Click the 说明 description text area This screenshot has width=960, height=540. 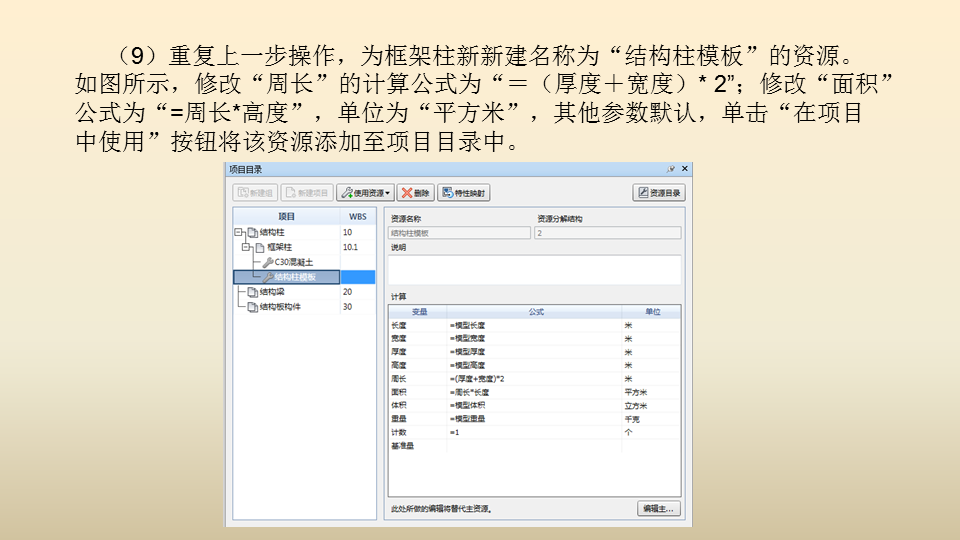[534, 270]
